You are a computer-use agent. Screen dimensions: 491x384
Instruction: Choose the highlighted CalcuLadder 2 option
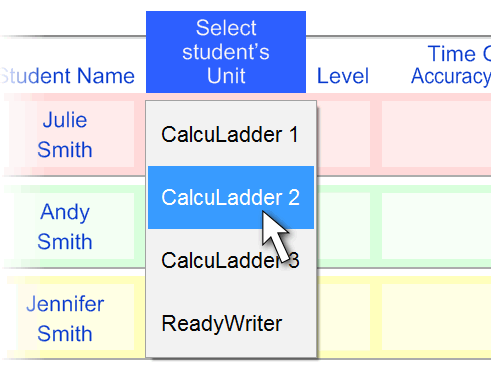231,197
